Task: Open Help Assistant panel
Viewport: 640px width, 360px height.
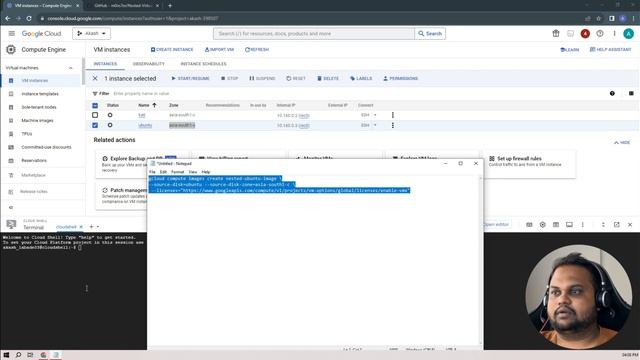Action: [610, 49]
